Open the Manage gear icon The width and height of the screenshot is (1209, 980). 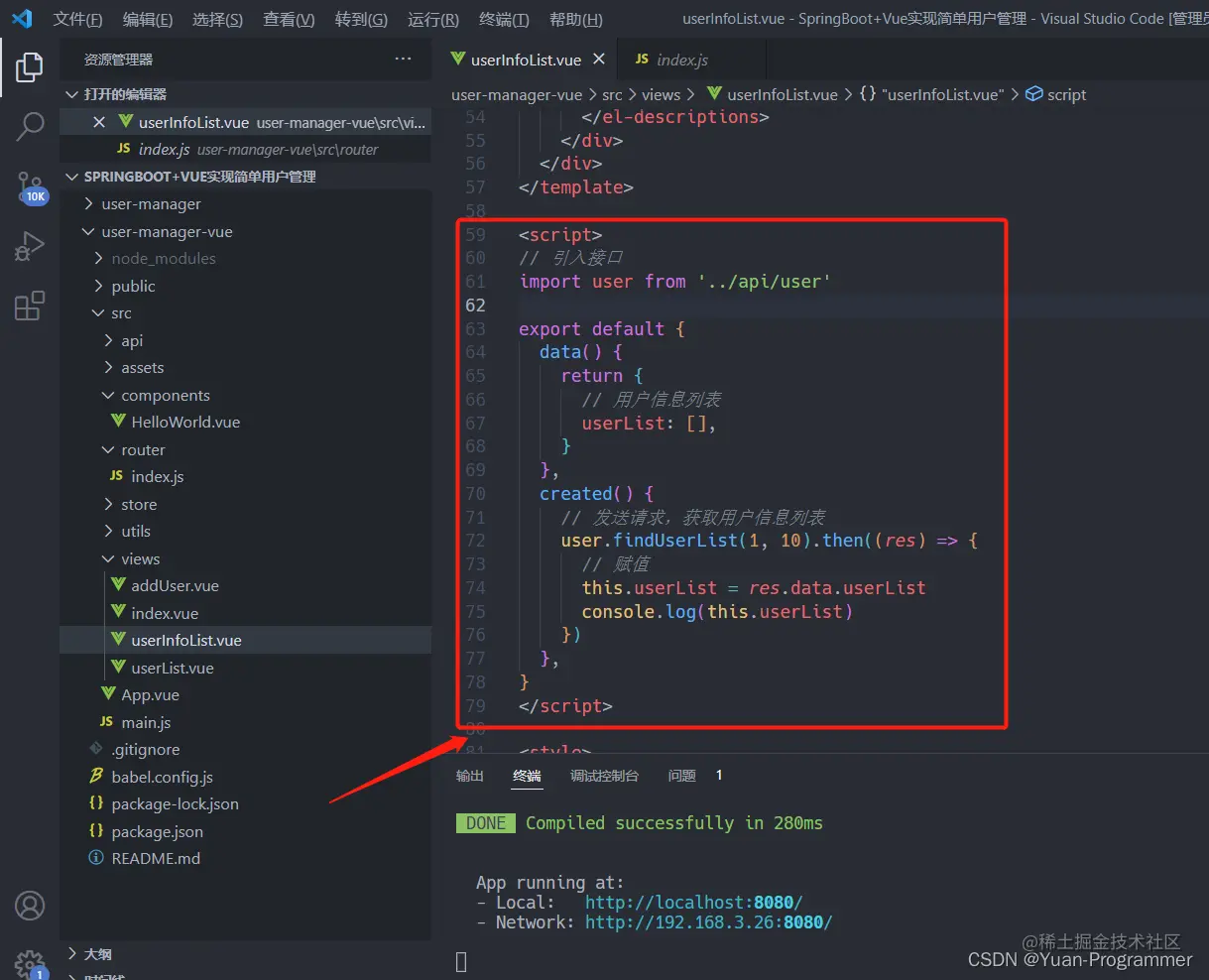(30, 963)
